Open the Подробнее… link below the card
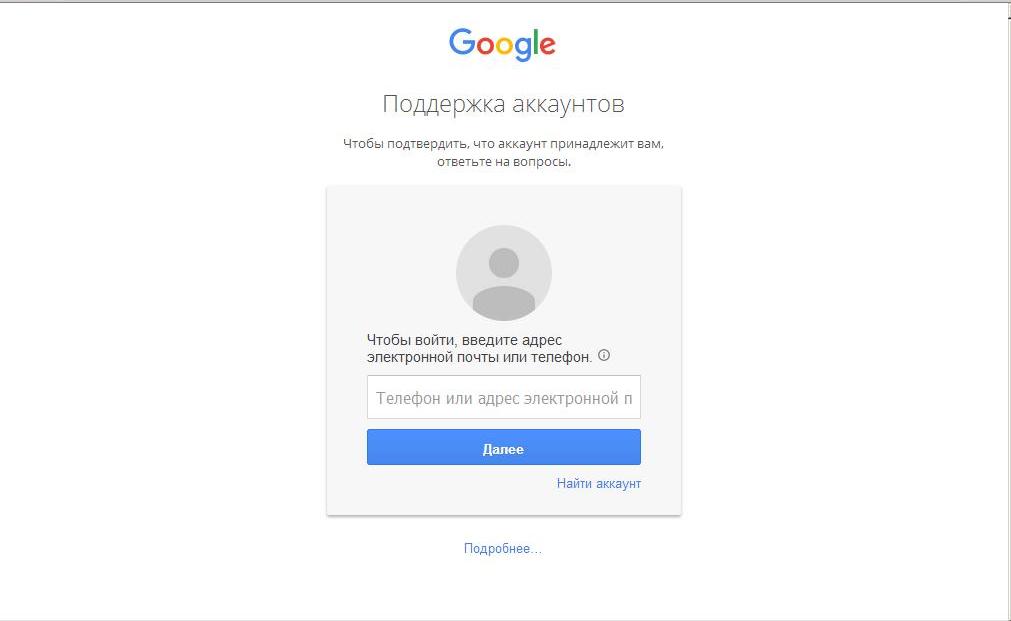The height and width of the screenshot is (621, 1011). click(x=502, y=549)
